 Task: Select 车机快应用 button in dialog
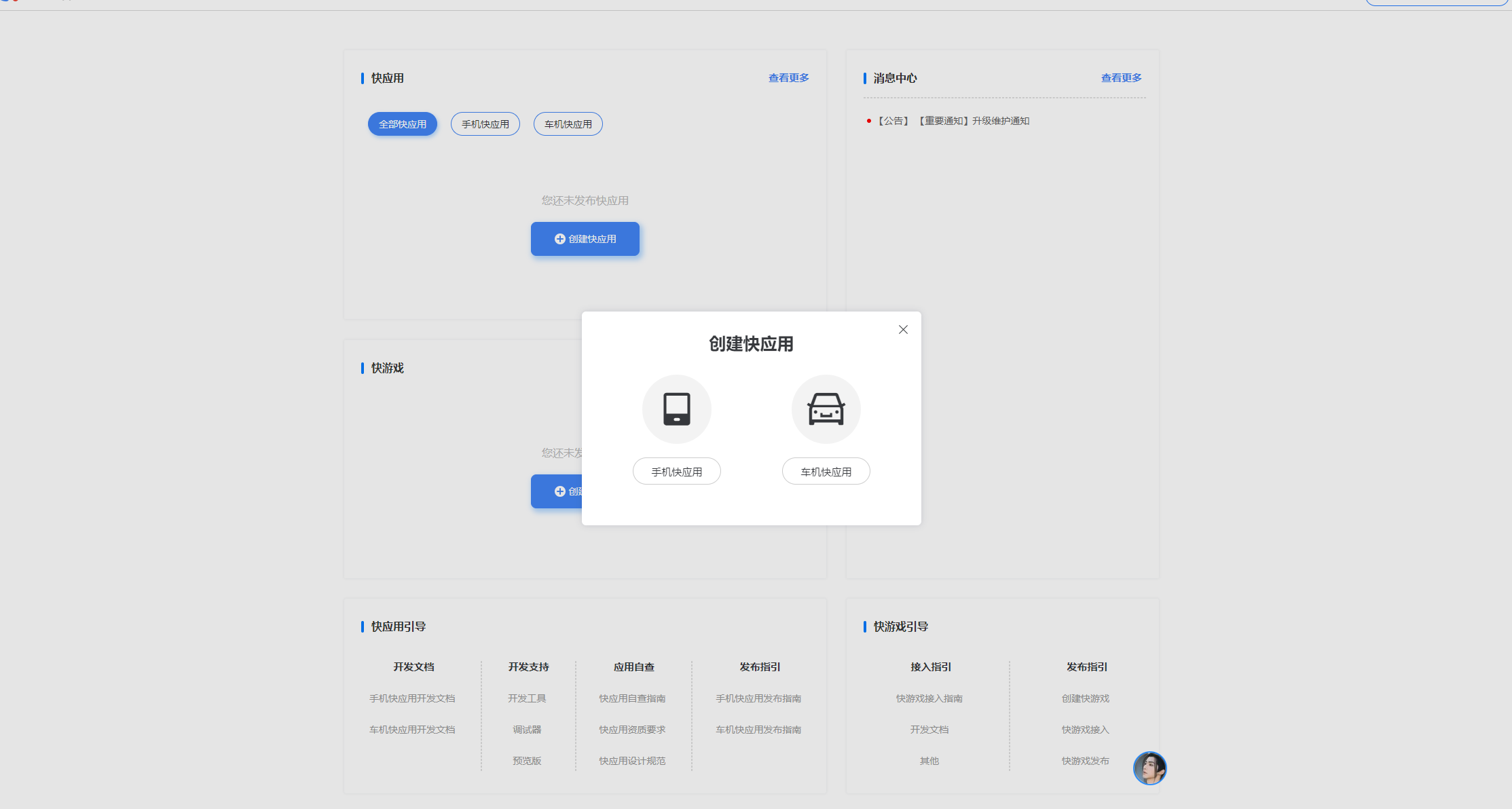point(826,472)
